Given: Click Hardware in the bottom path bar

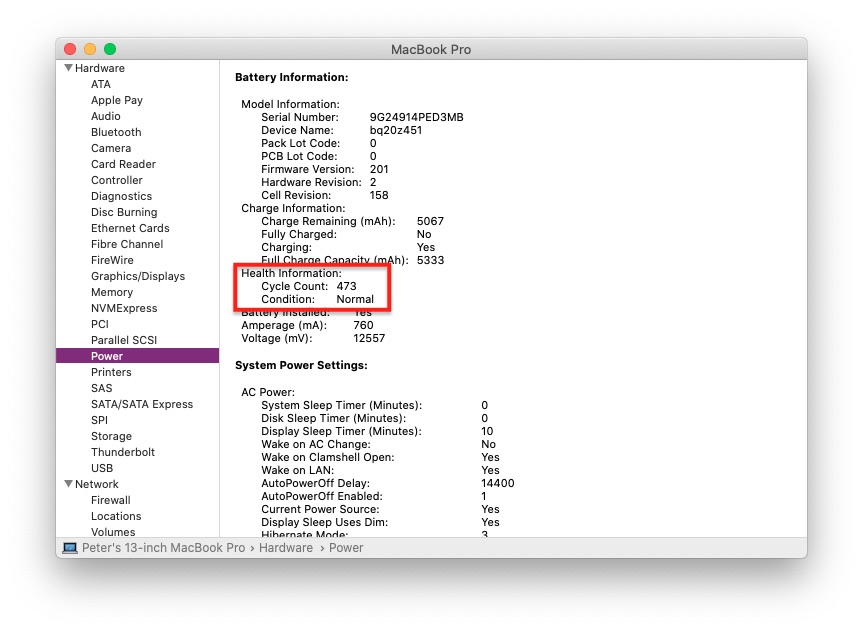Looking at the screenshot, I should (286, 548).
